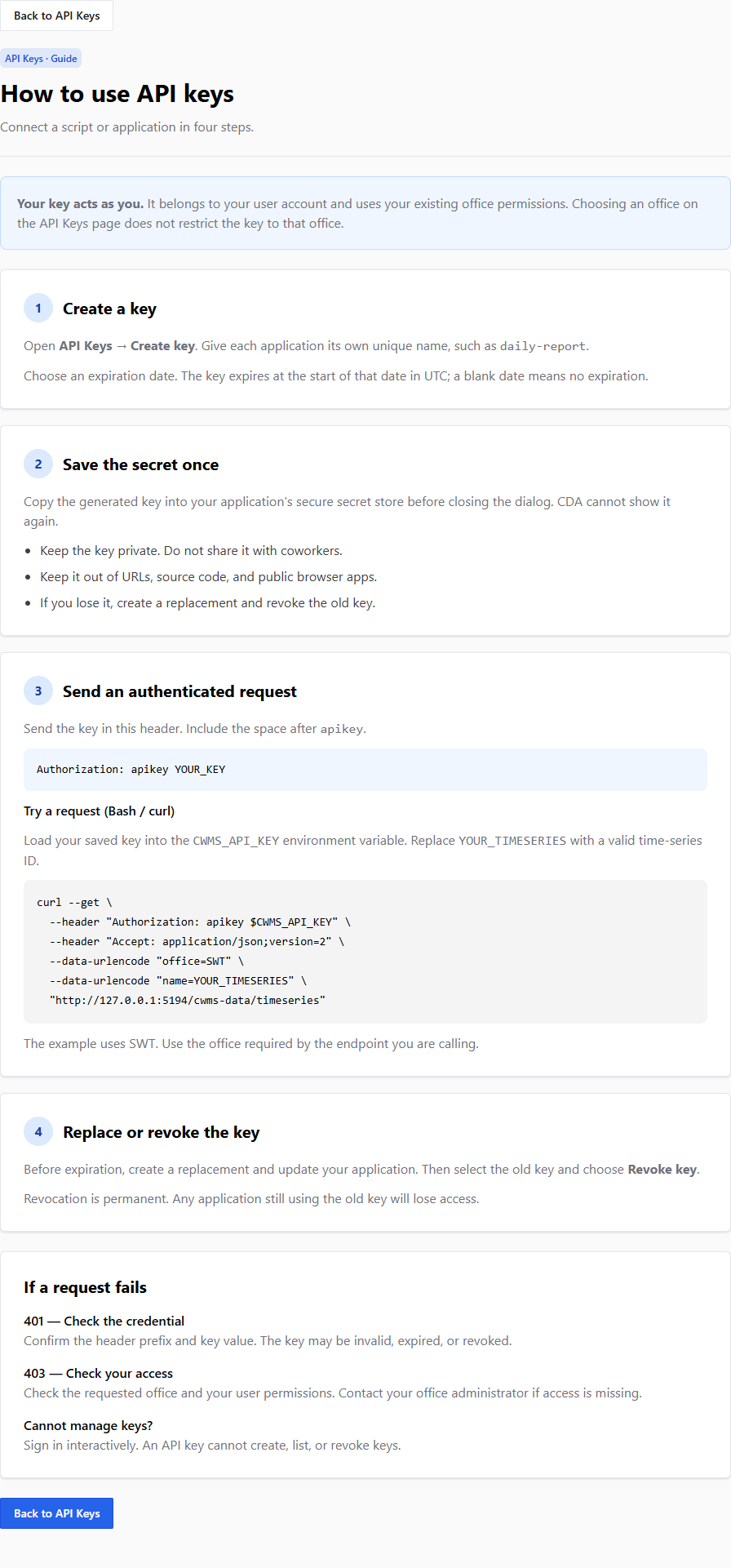Click the Send an authenticated request heading
Screen dimensions: 731x1568
[x=179, y=691]
